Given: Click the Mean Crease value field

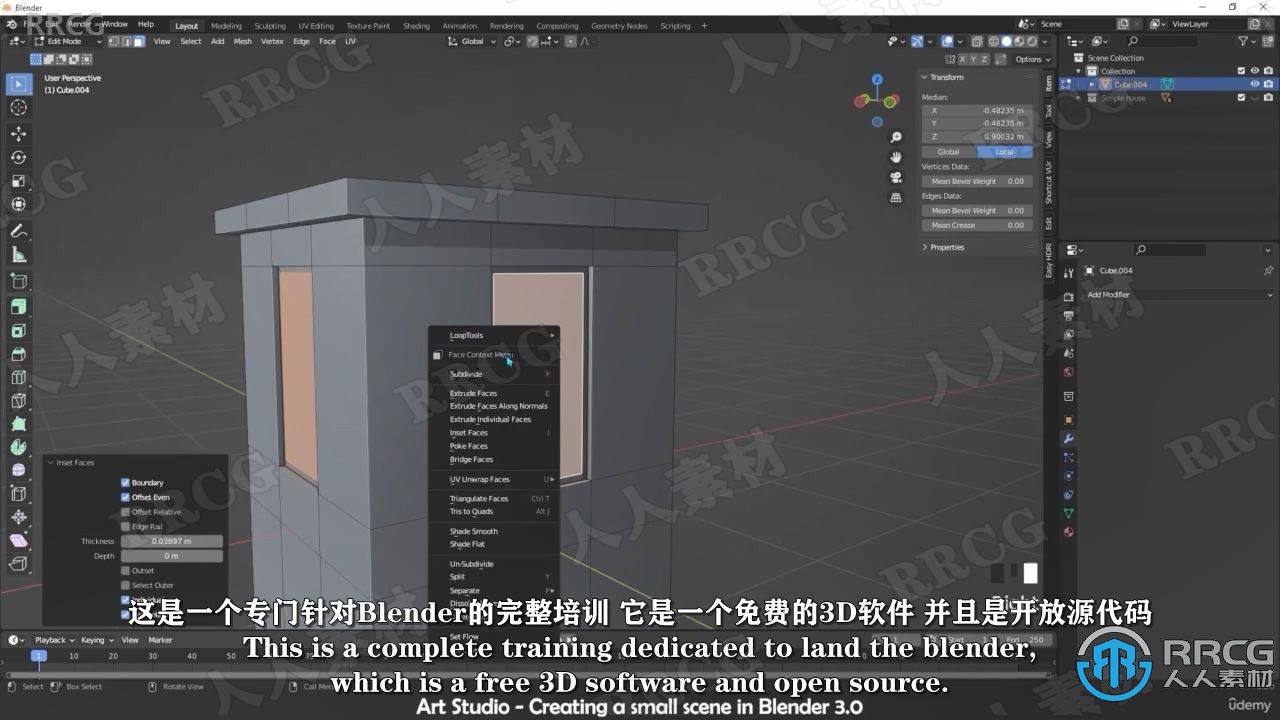Looking at the screenshot, I should (977, 225).
